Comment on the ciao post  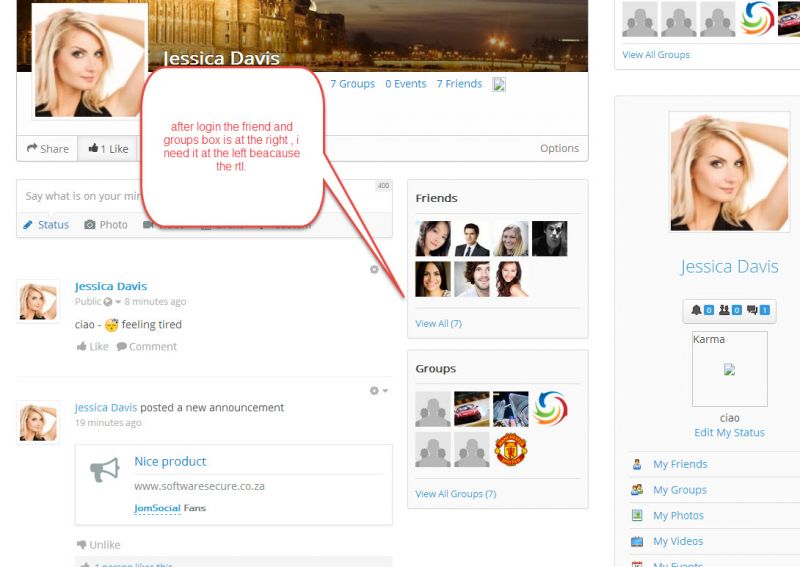click(x=146, y=347)
